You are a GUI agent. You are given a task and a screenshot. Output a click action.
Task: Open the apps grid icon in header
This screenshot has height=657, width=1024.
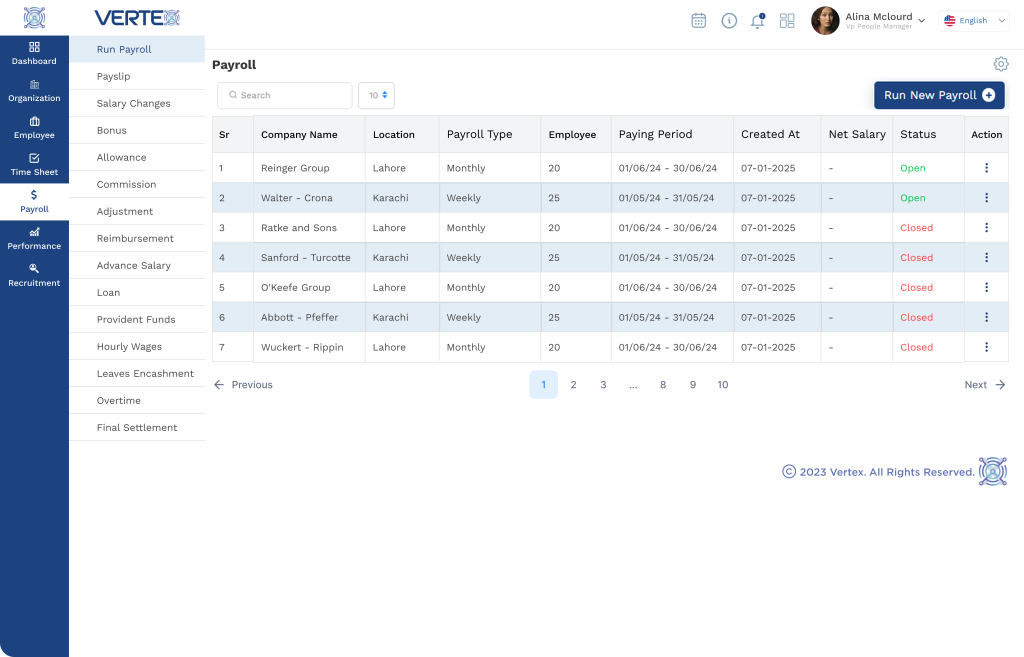point(787,21)
